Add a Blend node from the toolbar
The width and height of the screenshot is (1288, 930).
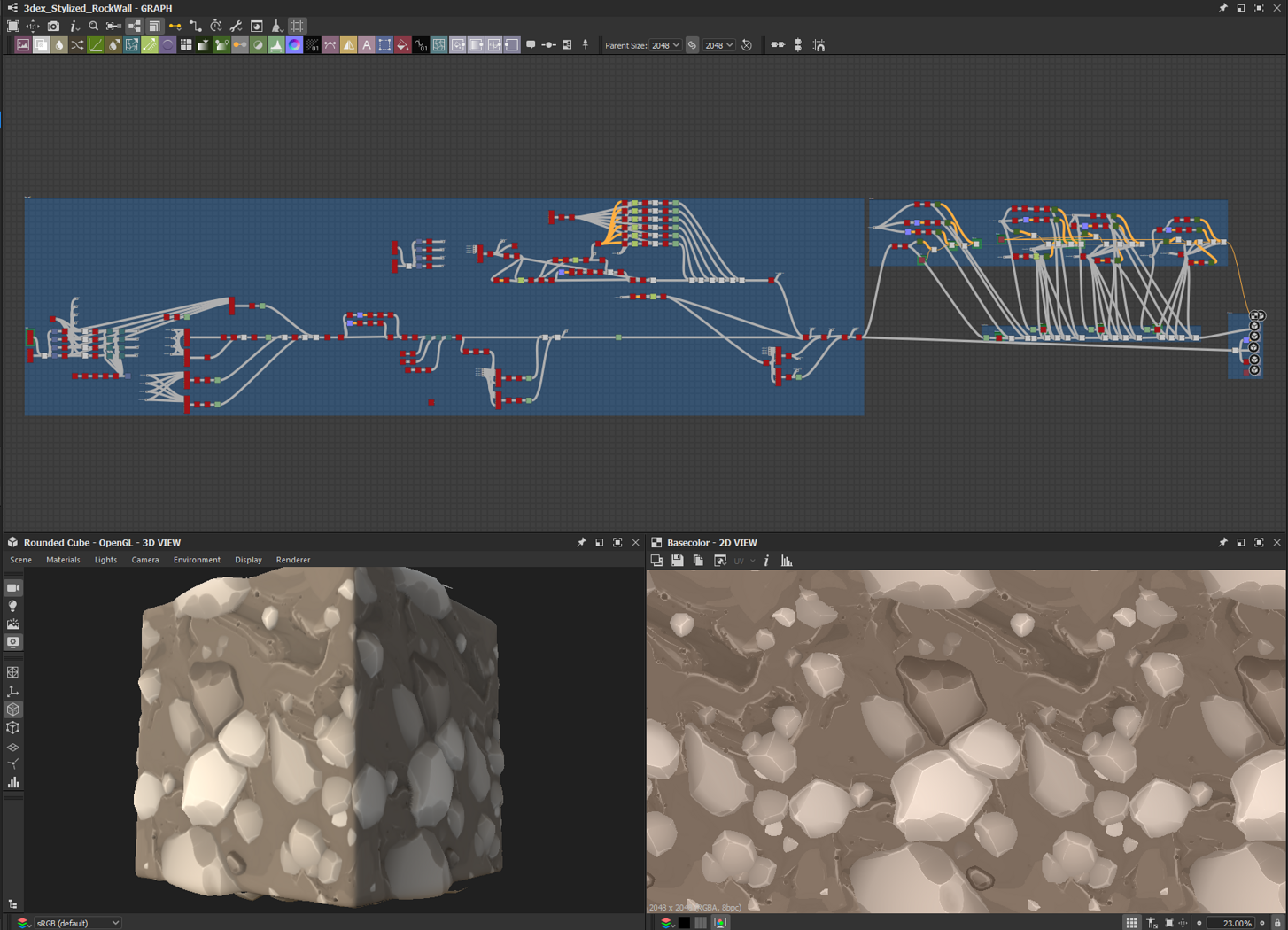click(x=42, y=45)
